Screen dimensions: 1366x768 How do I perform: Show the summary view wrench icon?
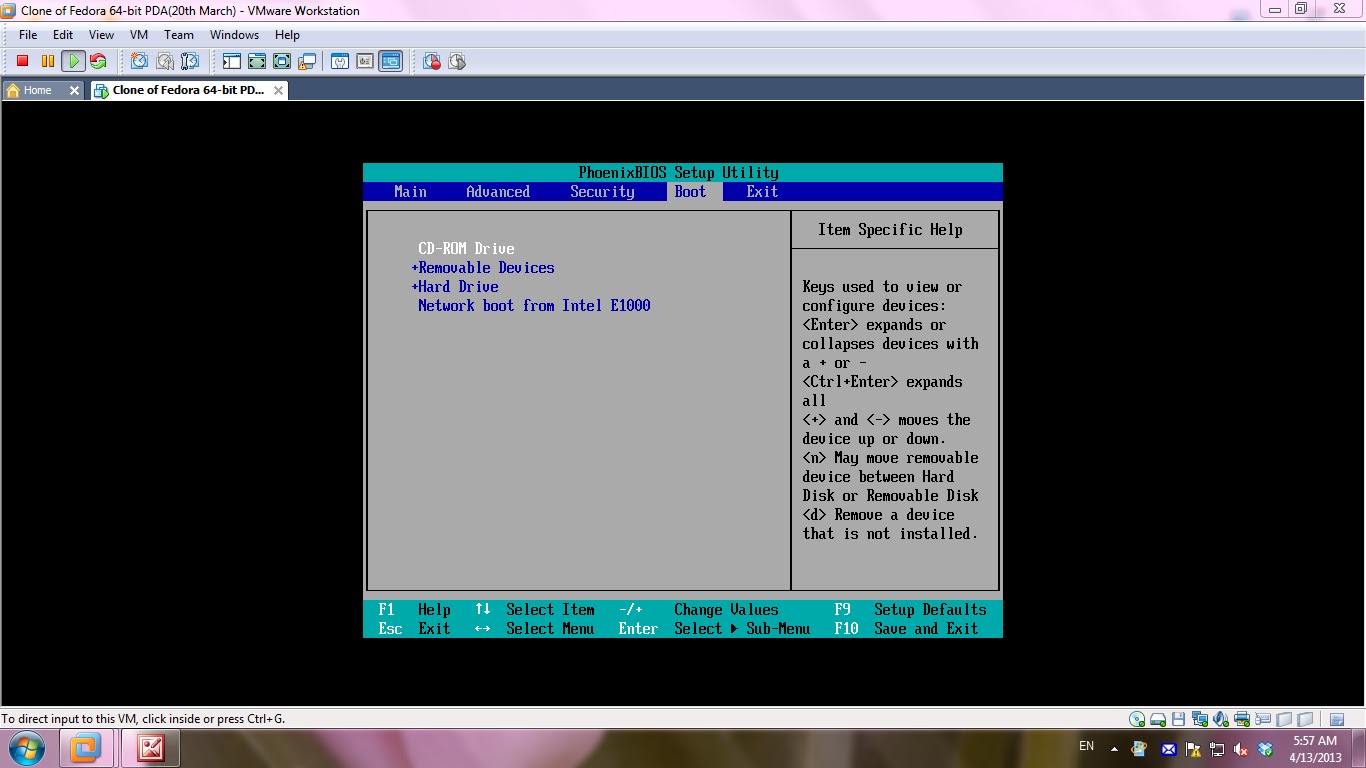(340, 62)
